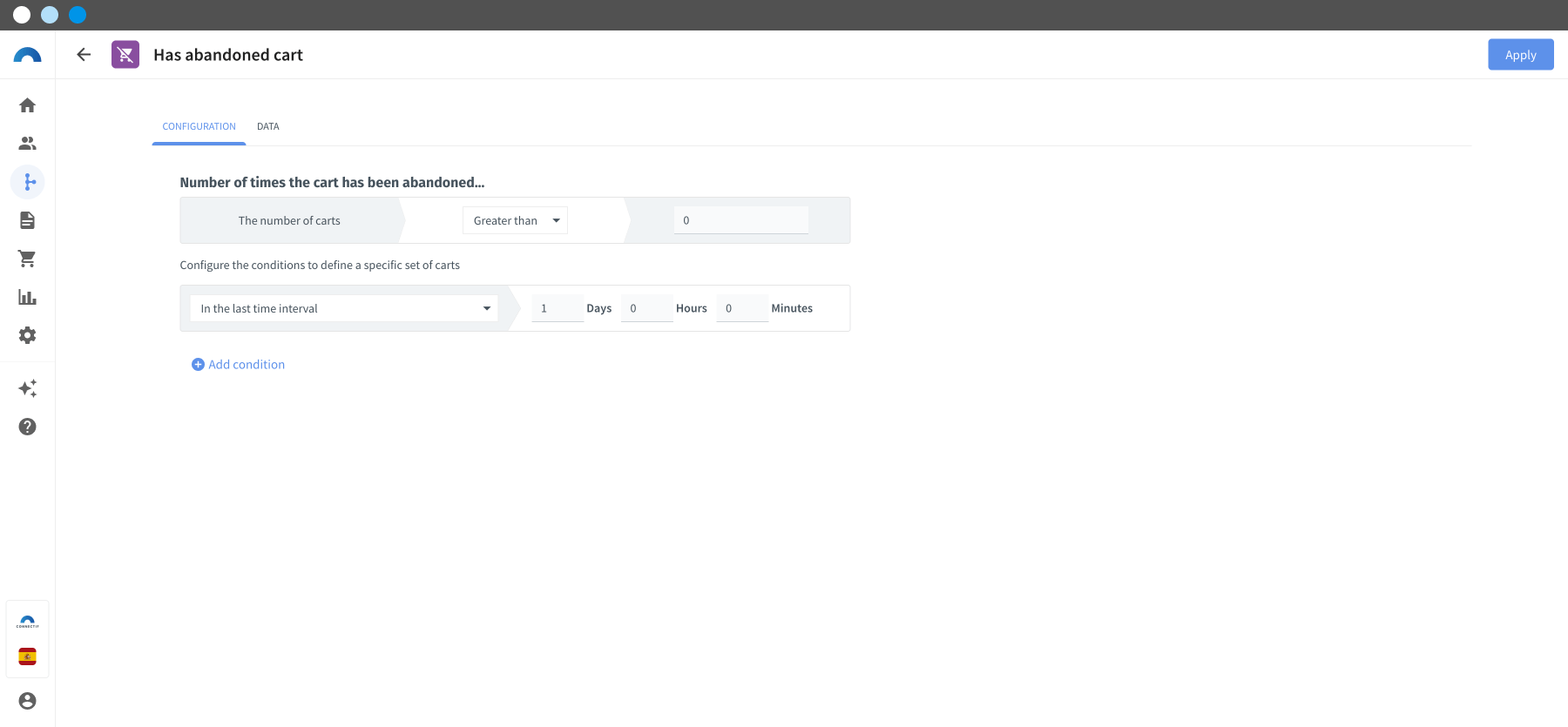Screen dimensions: 1568x727
Task: Click 'Configure the conditions to define a specific set of carts' text
Action: 320,266
